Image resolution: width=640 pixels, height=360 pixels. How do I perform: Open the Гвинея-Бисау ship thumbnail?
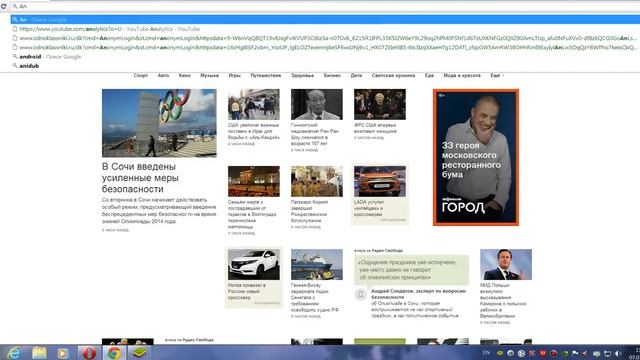pyautogui.click(x=317, y=264)
